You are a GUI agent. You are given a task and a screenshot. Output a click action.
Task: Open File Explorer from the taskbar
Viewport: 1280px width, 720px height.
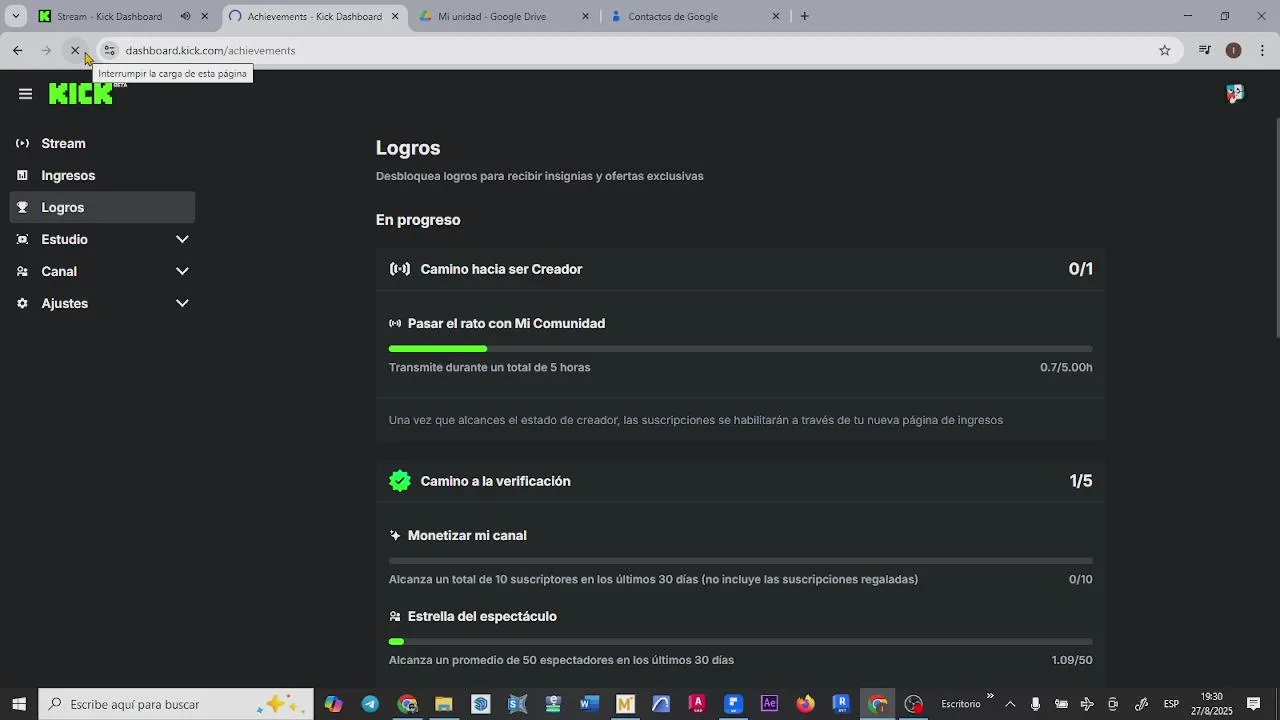[444, 704]
